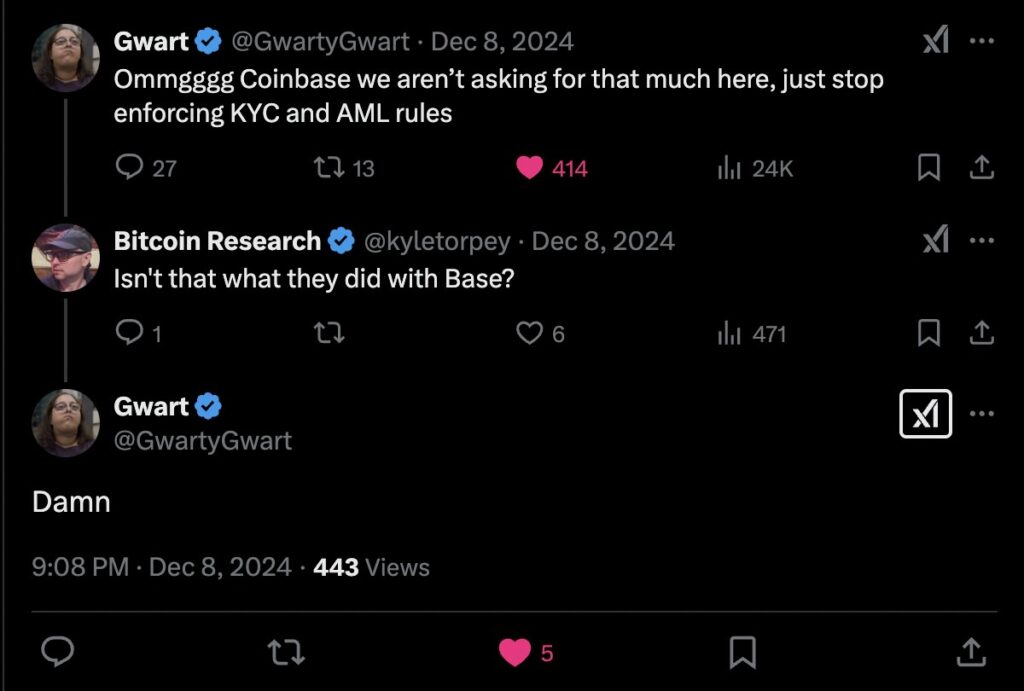1024x691 pixels.
Task: Open Bitcoin Research profile picture
Action: click(x=66, y=258)
